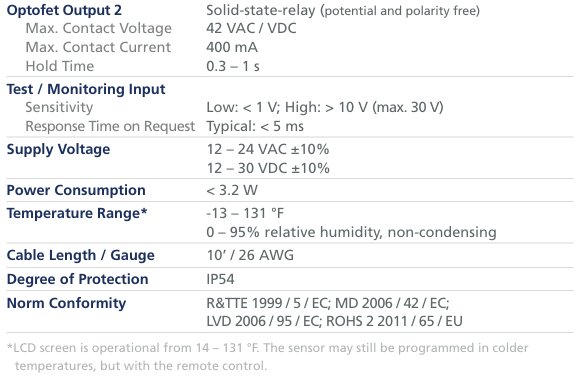Select the -13 – 131 °F value
Screen dimensions: 580x381
point(245,213)
